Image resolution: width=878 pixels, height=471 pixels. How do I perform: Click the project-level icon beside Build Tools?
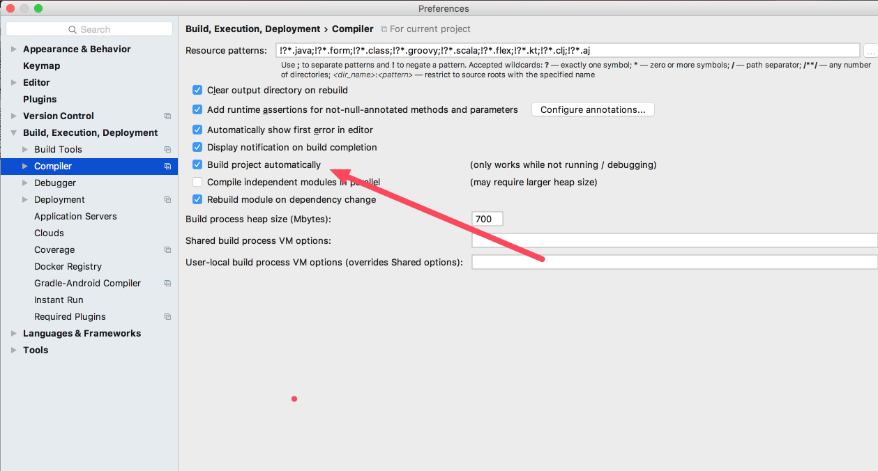(168, 149)
